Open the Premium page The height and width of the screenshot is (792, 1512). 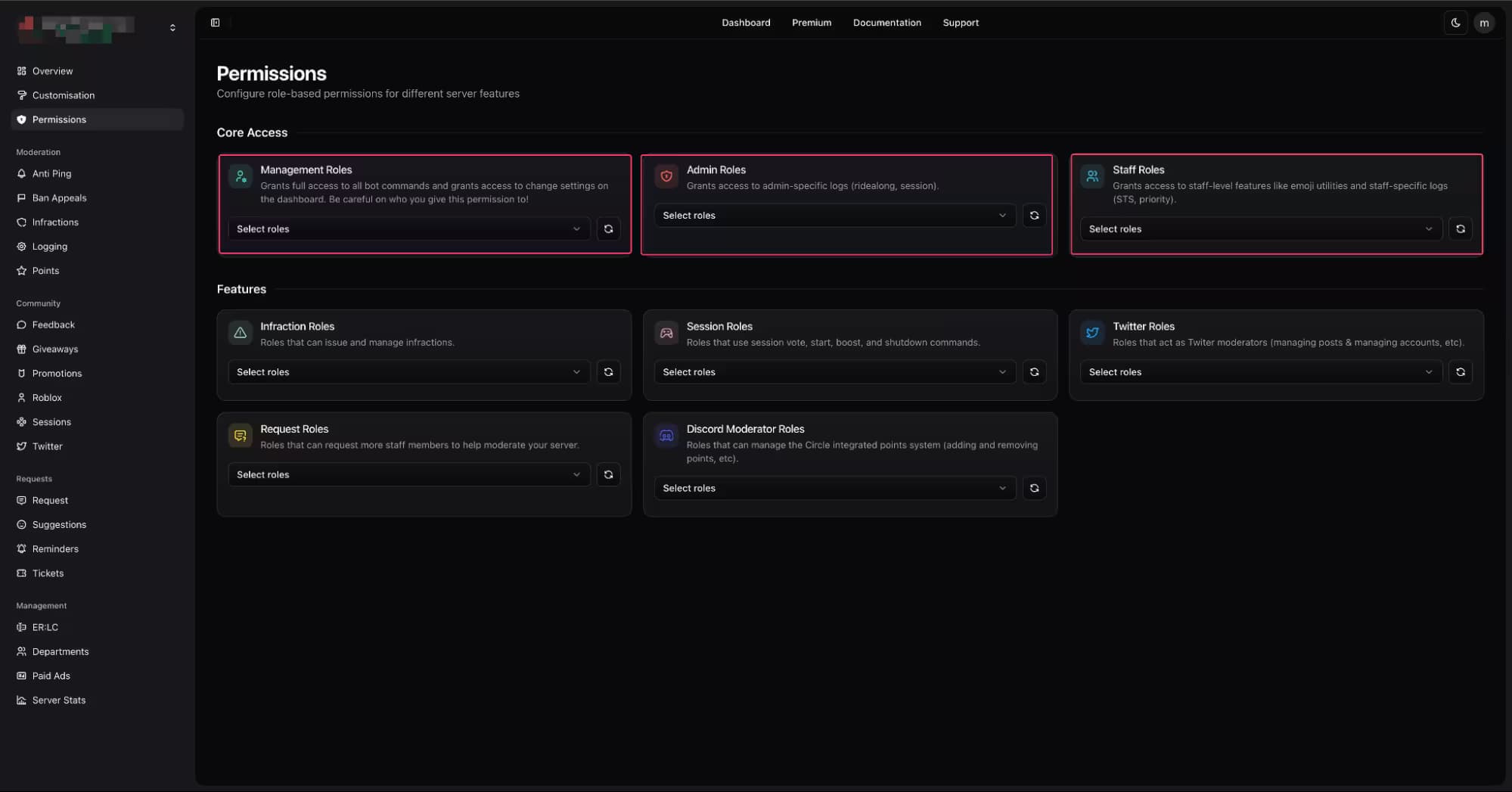(x=812, y=23)
